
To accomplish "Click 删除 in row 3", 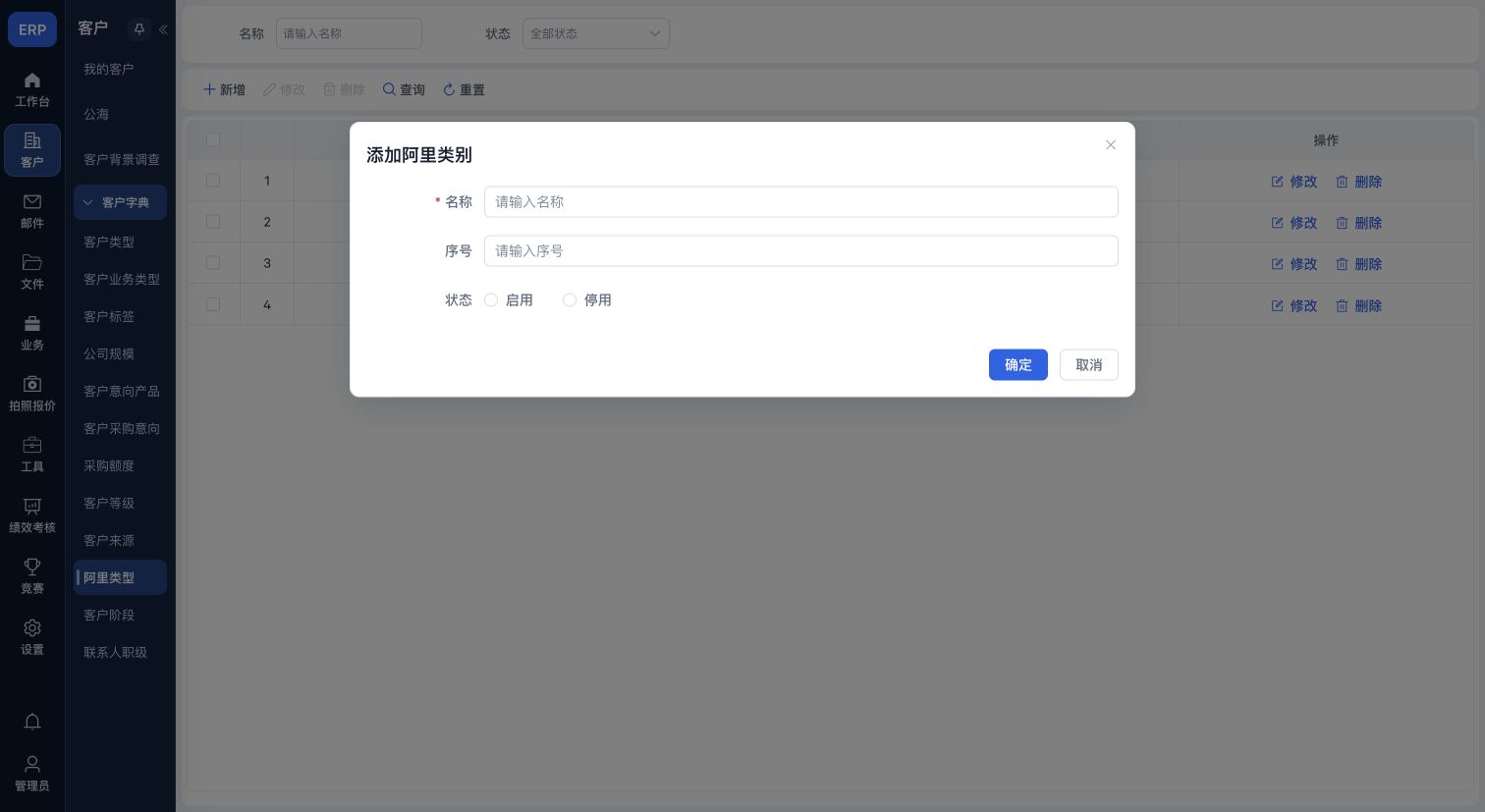I will click(1358, 263).
